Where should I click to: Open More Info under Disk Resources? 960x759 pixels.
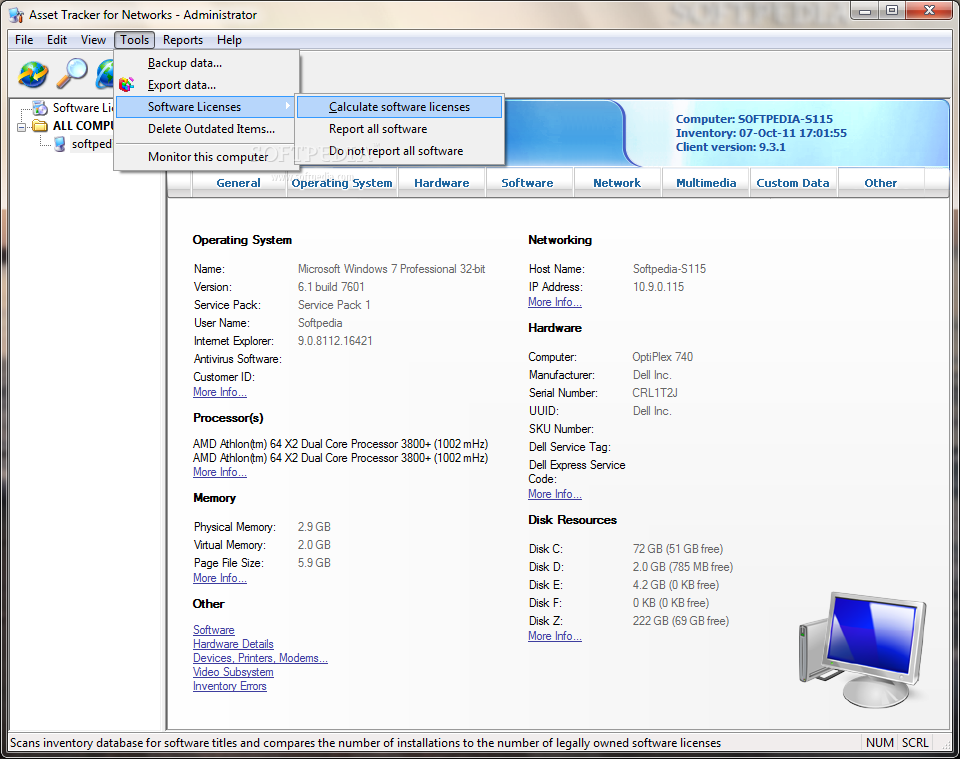click(555, 637)
